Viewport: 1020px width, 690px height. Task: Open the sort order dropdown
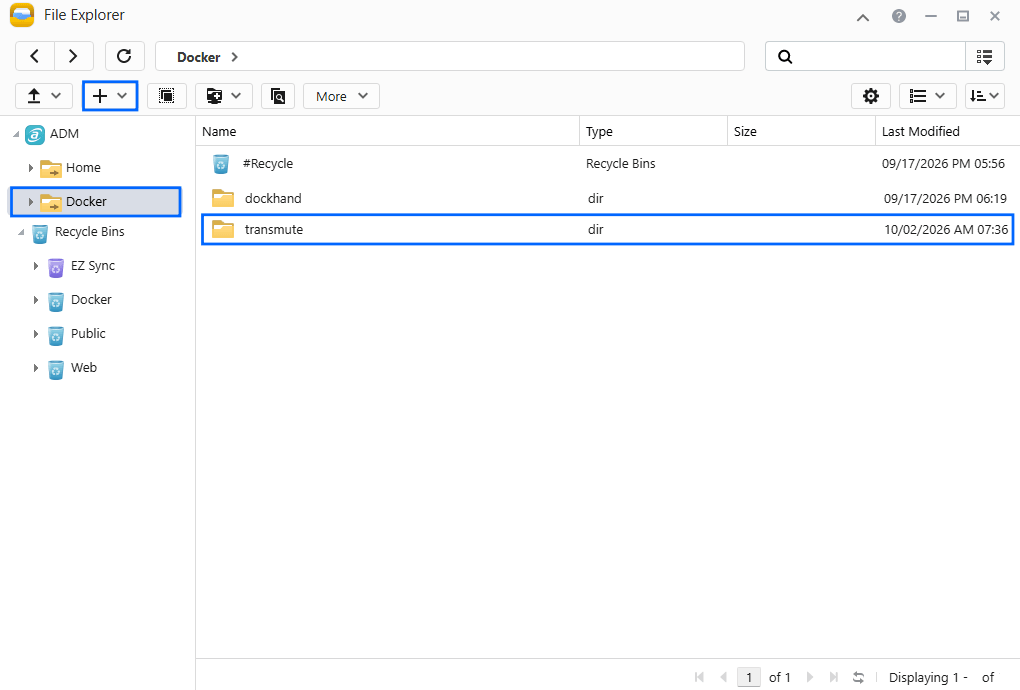coord(984,96)
